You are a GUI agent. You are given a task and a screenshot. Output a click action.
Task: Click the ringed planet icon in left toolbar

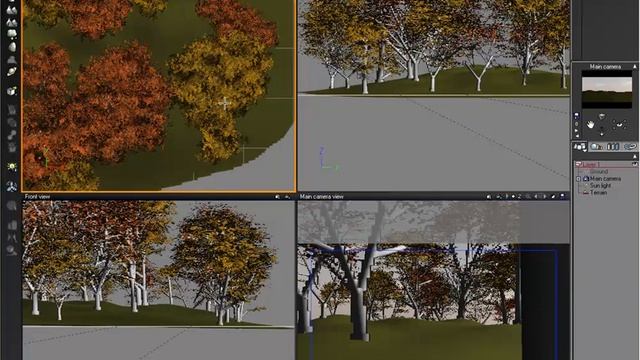tap(12, 72)
